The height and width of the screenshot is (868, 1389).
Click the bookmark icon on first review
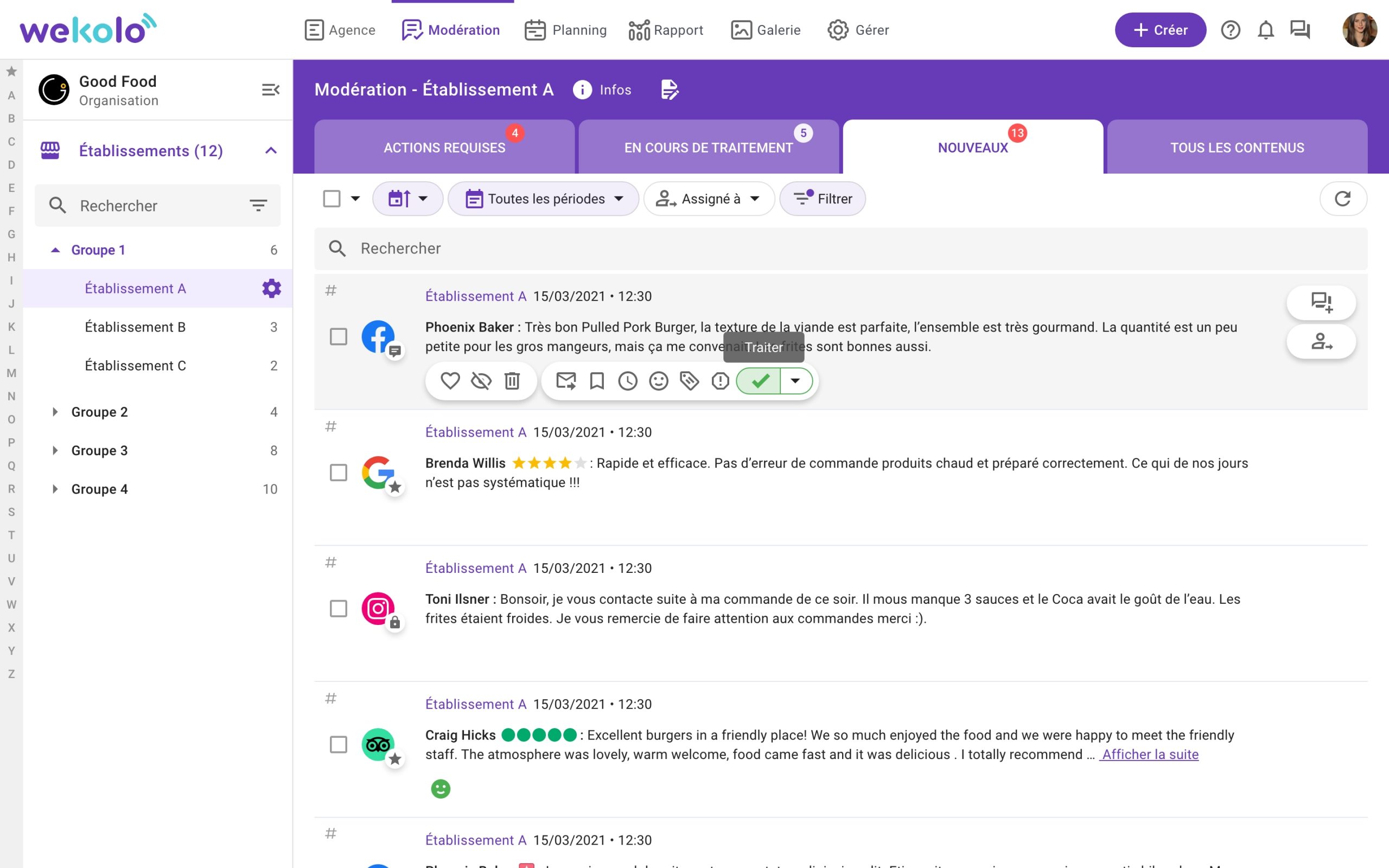click(x=596, y=381)
